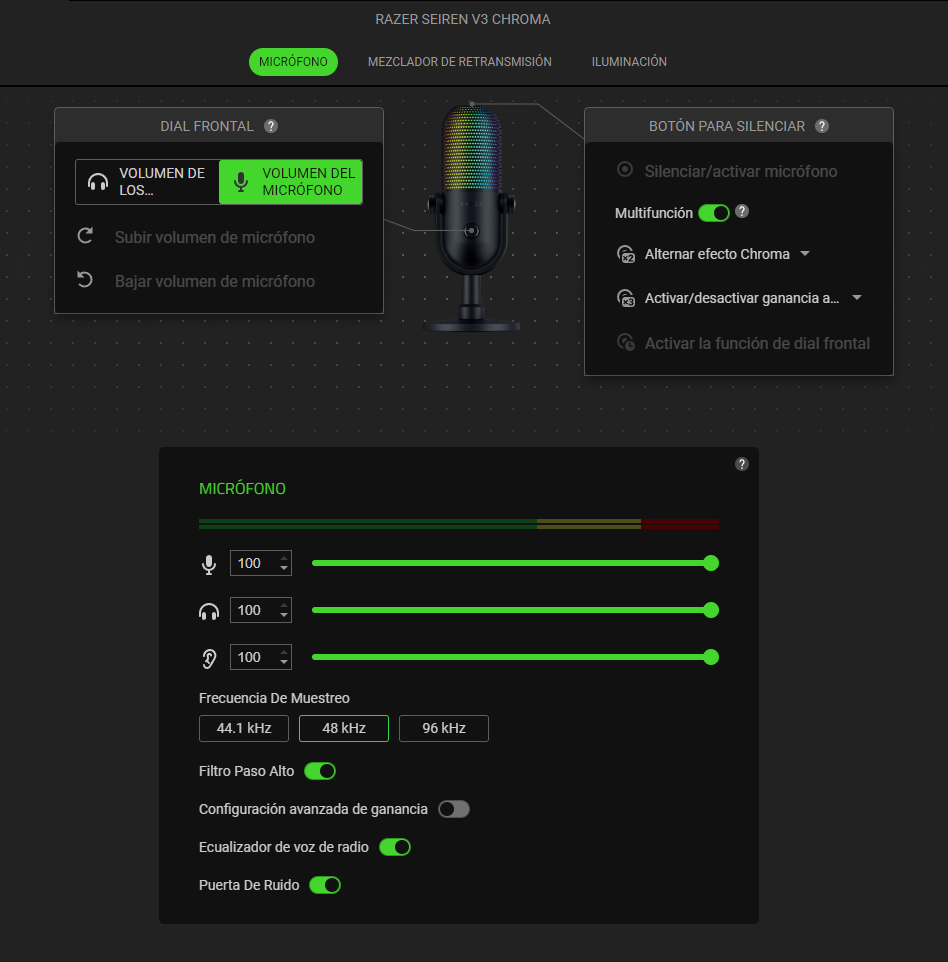The image size is (948, 962).
Task: Toggle the Multifunción switch
Action: tap(714, 213)
